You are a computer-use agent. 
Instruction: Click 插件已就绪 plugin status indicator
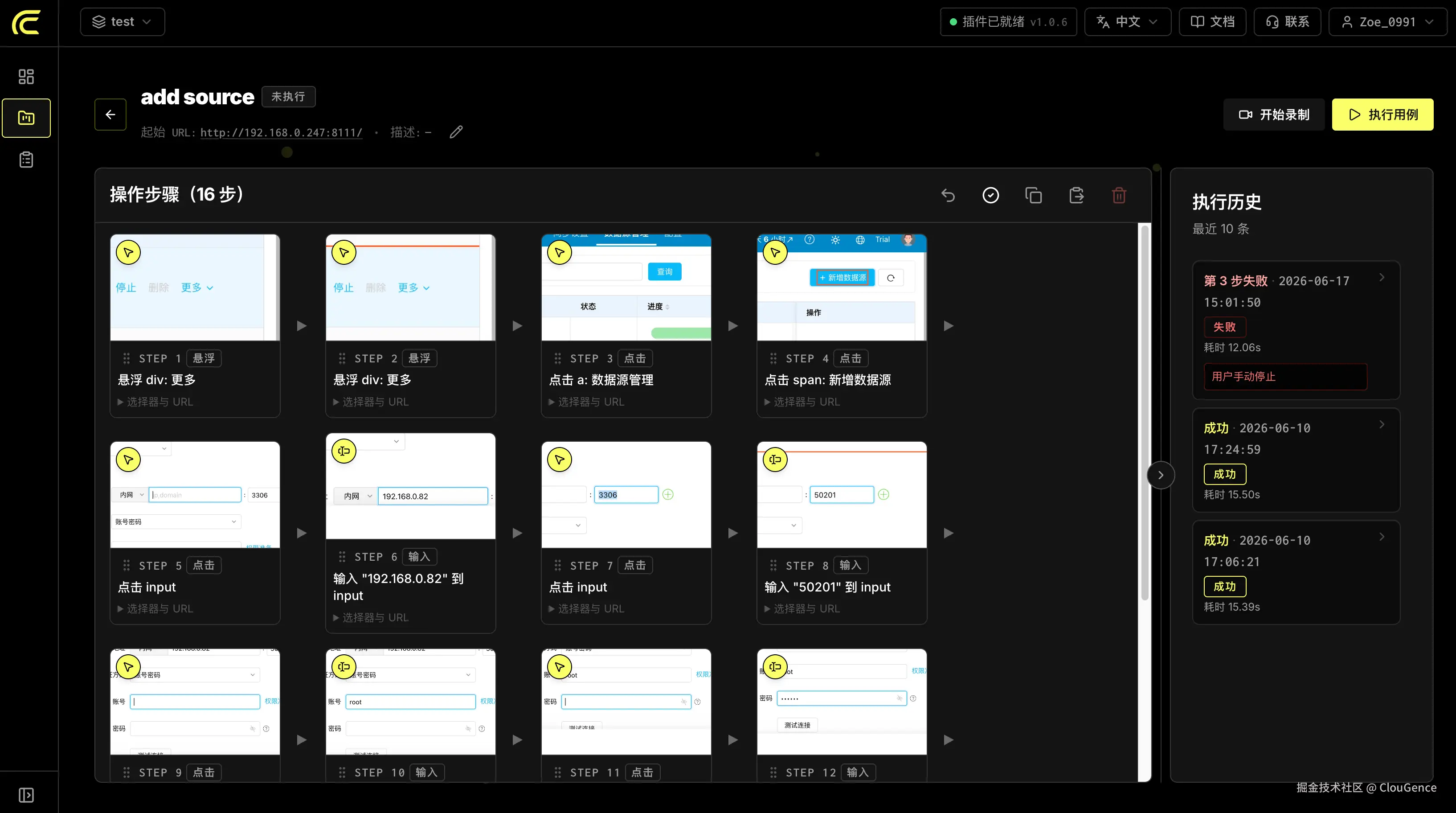[x=1008, y=22]
